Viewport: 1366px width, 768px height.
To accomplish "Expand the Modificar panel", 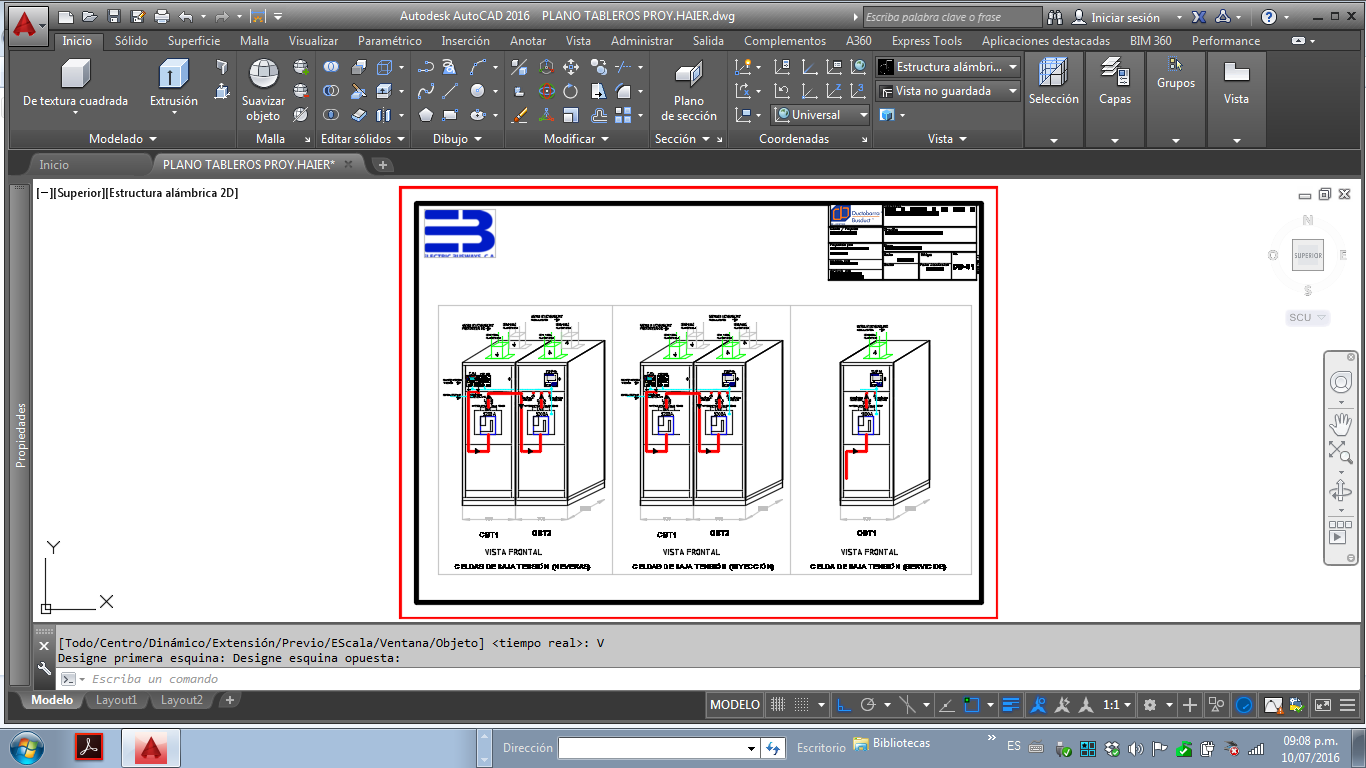I will [x=575, y=139].
